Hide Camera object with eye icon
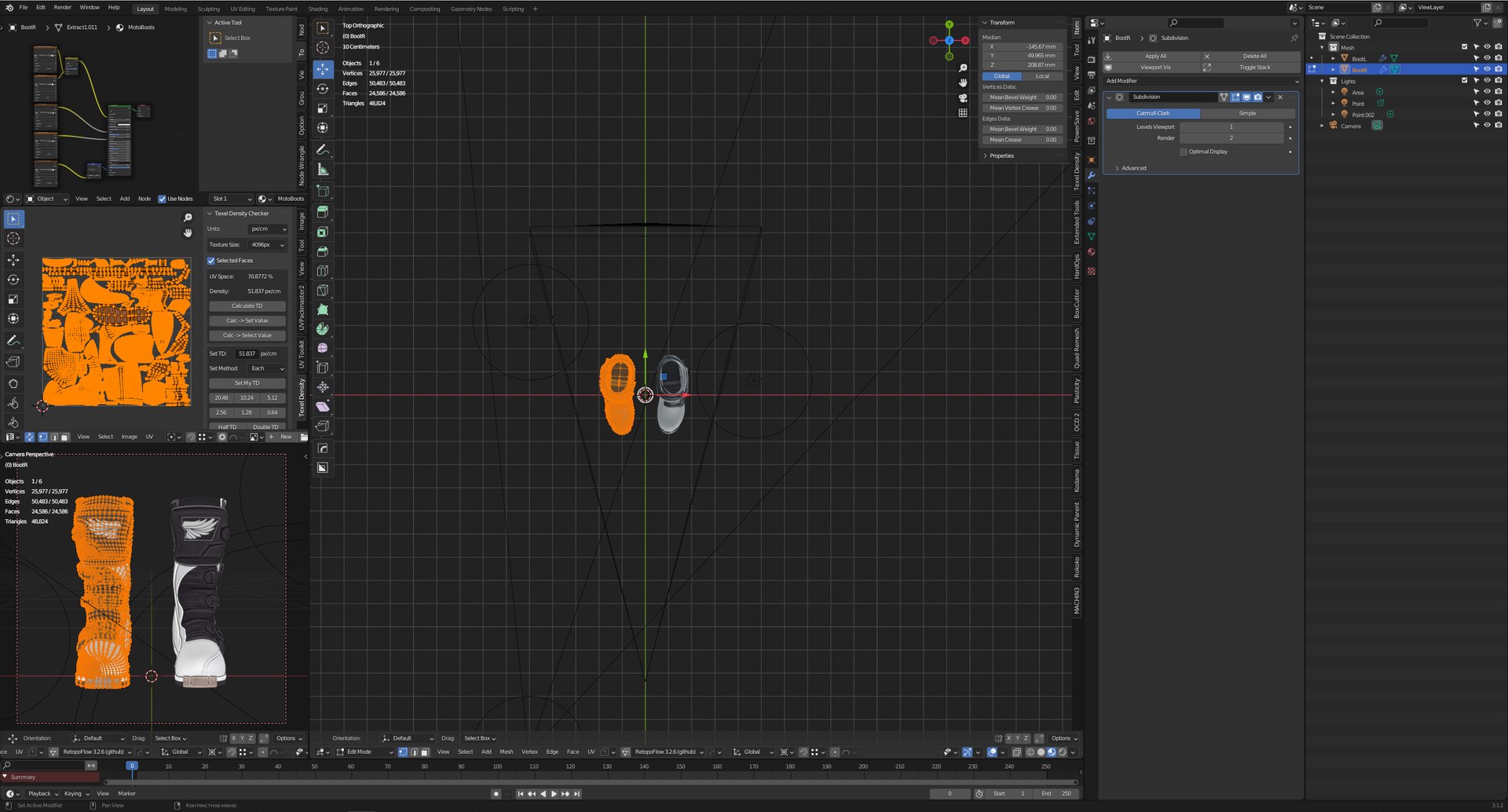 1487,126
